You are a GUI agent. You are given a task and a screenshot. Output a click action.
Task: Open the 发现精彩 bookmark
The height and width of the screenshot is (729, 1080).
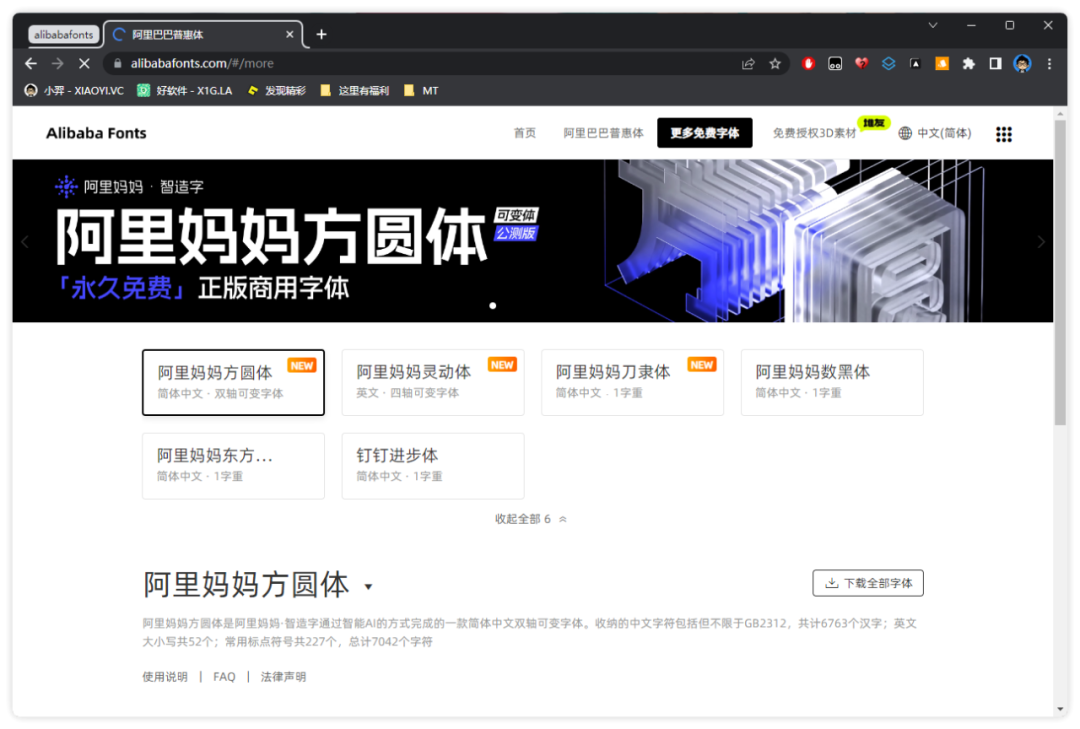pos(276,90)
